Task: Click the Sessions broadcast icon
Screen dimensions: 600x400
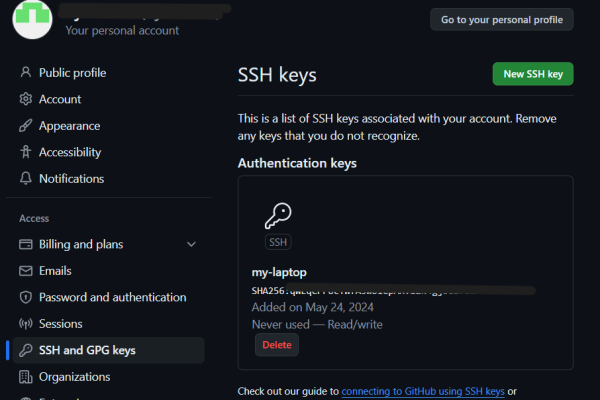Action: click(x=26, y=324)
